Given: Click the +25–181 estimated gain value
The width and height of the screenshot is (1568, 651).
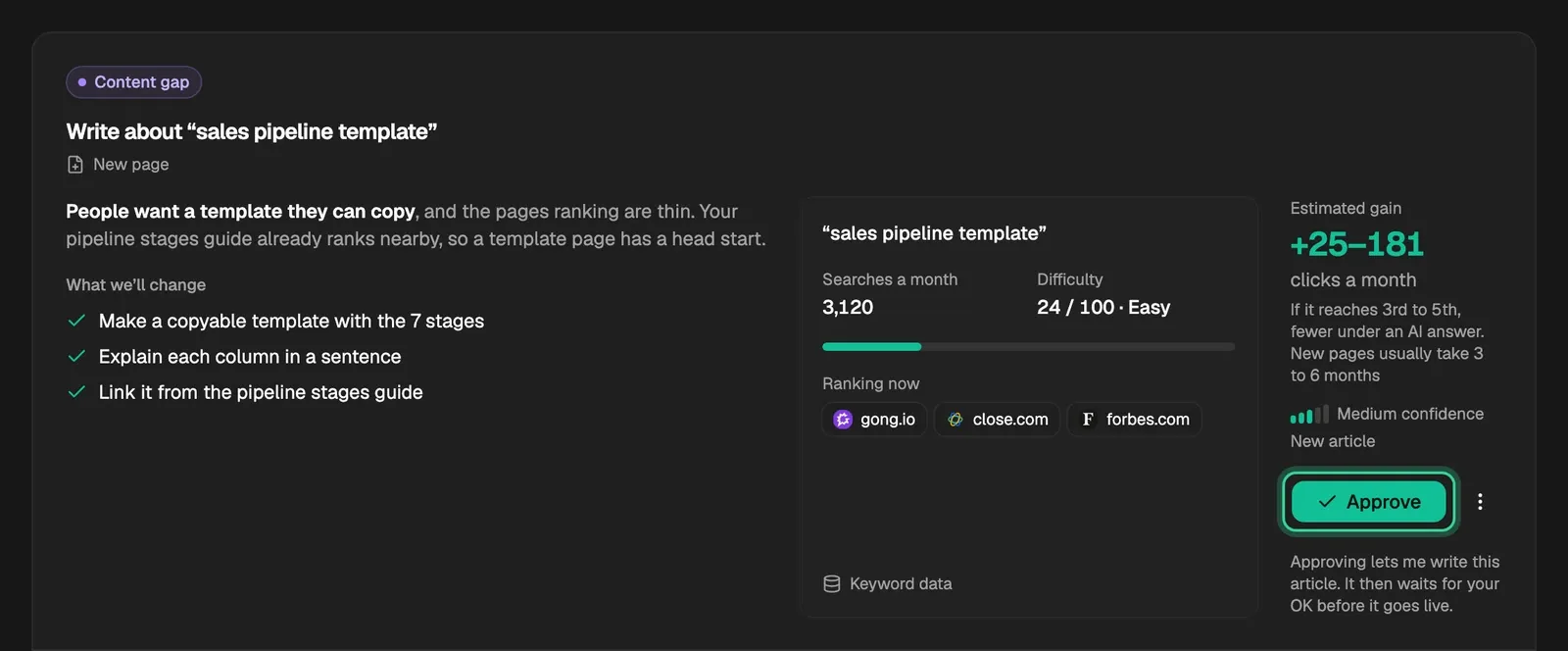Looking at the screenshot, I should (x=1356, y=243).
